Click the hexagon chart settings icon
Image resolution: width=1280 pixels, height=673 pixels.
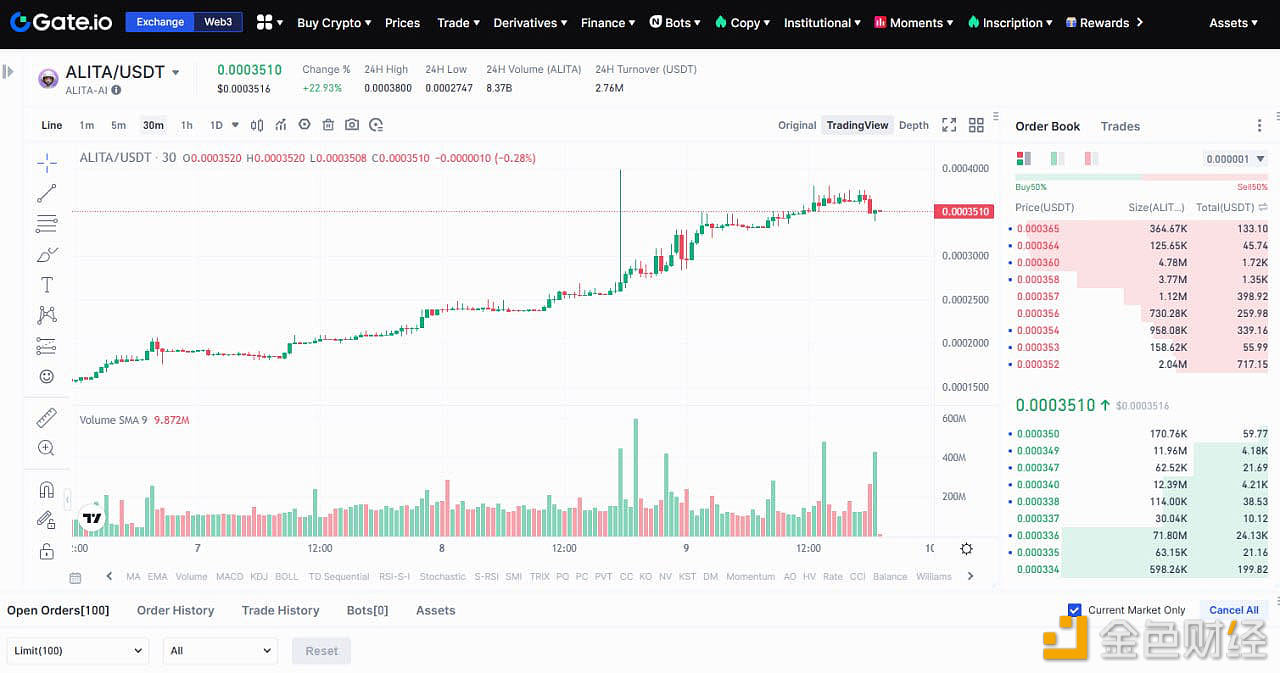point(305,125)
